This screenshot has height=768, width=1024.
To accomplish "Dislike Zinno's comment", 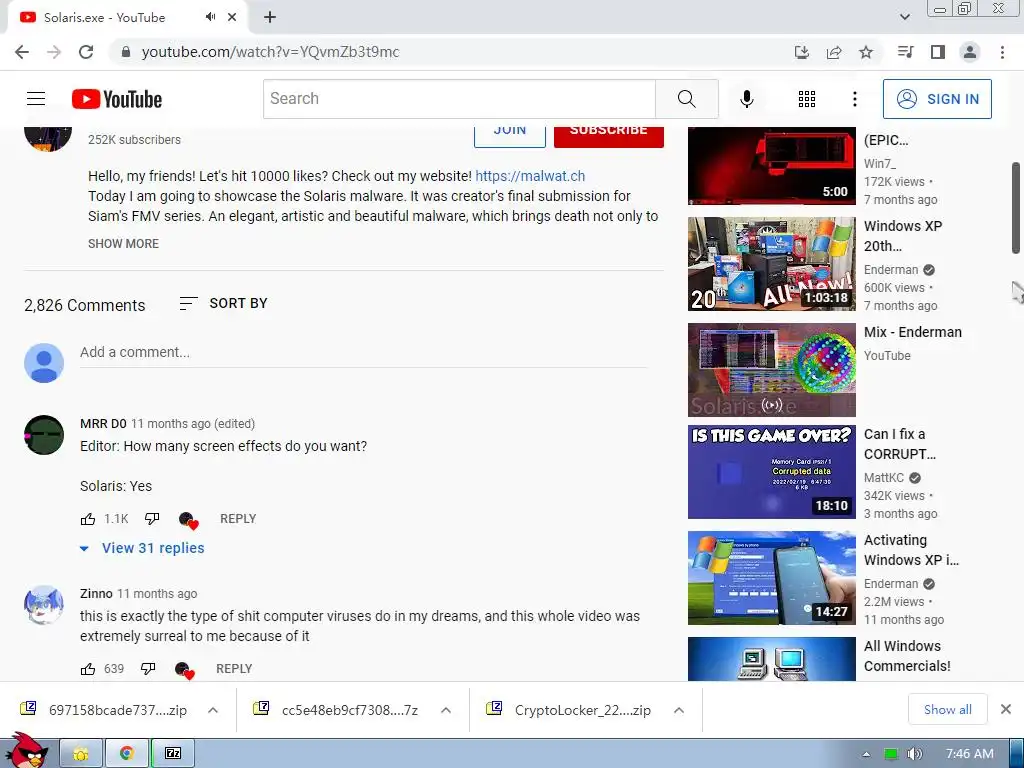I will point(148,669).
